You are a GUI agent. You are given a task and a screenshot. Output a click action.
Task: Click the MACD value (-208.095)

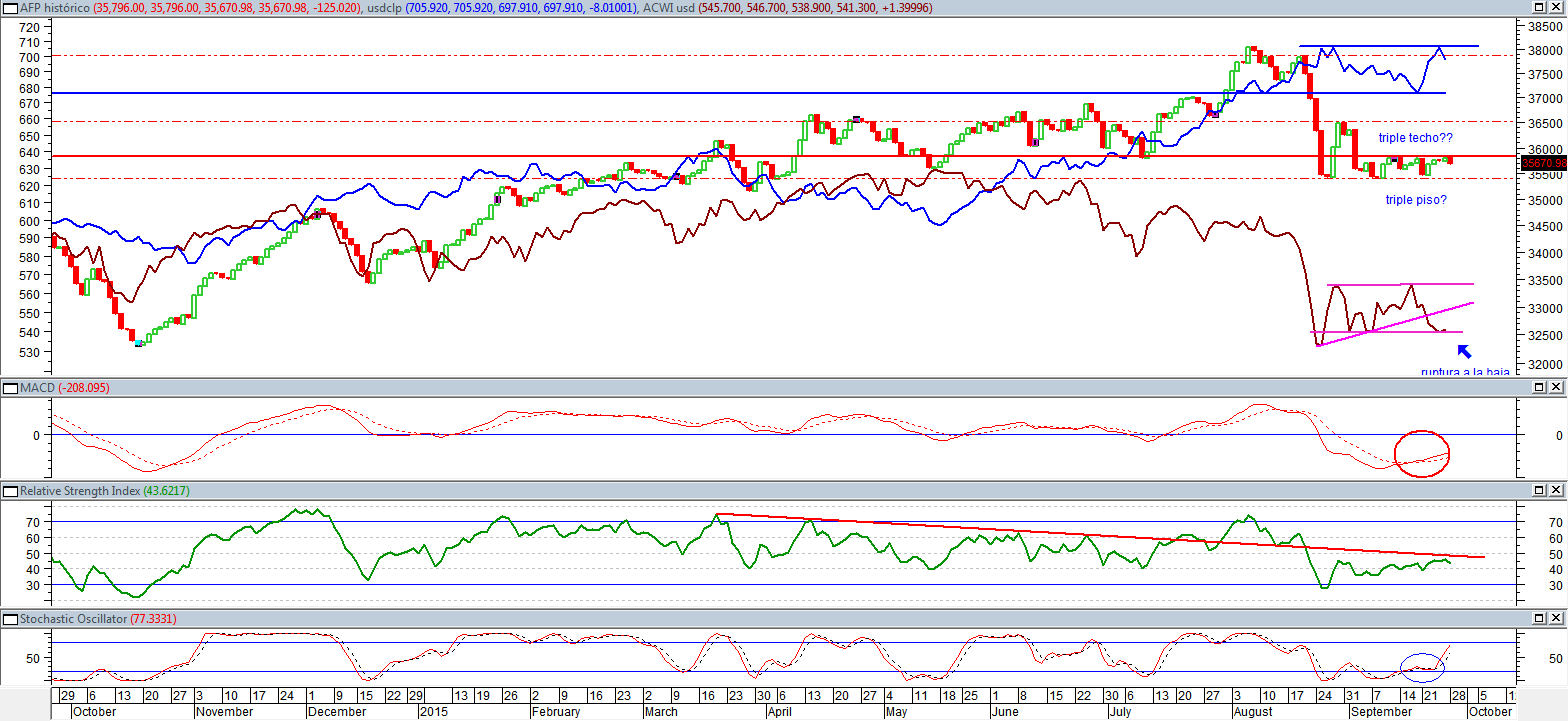tap(84, 387)
